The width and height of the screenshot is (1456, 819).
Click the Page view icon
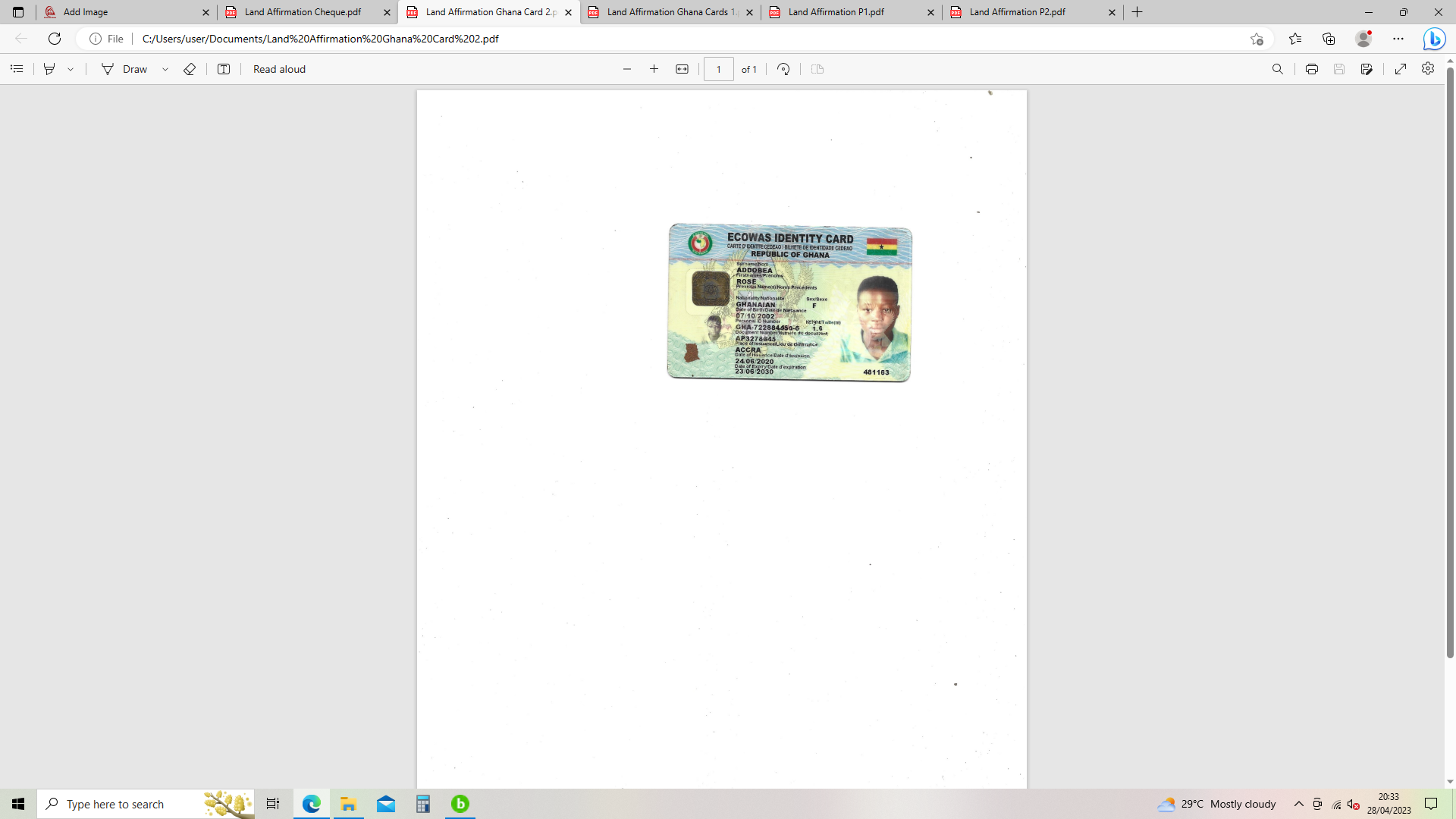click(x=817, y=69)
